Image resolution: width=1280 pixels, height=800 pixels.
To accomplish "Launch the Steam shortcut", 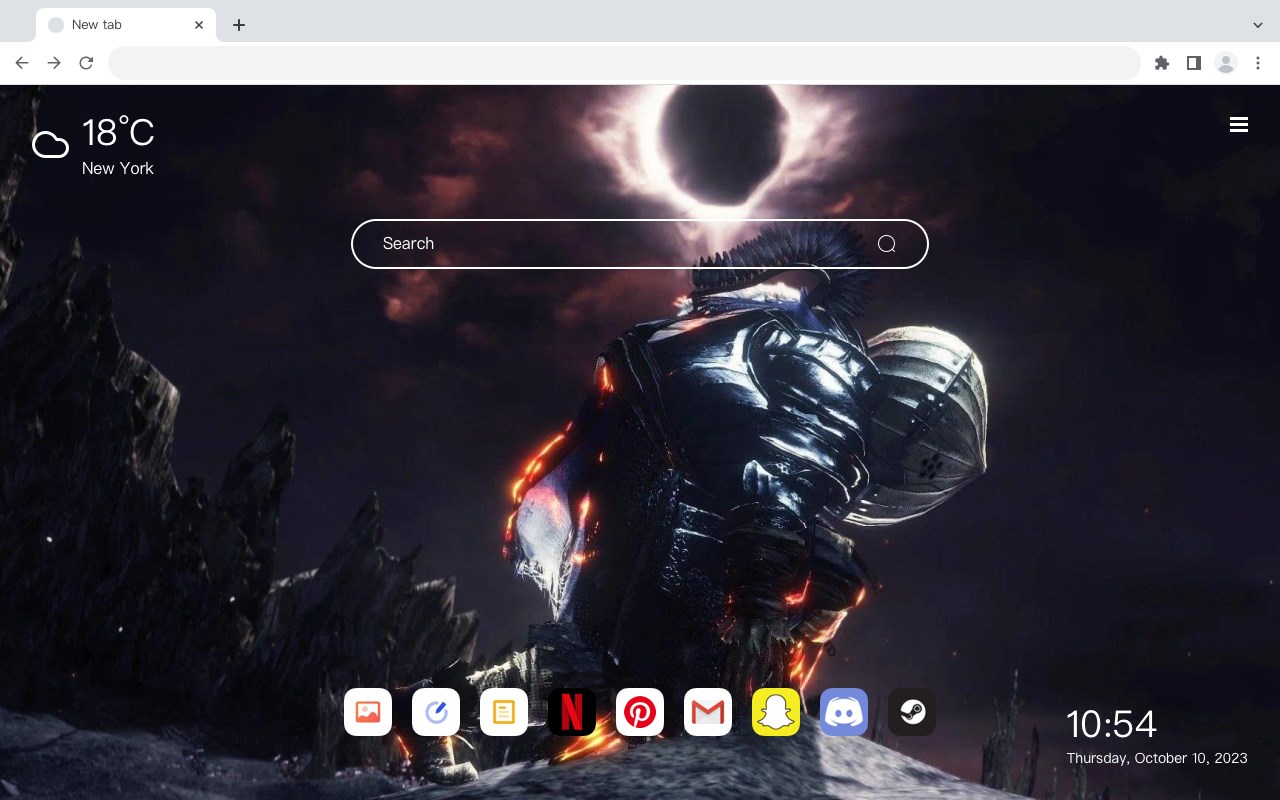I will (x=912, y=712).
